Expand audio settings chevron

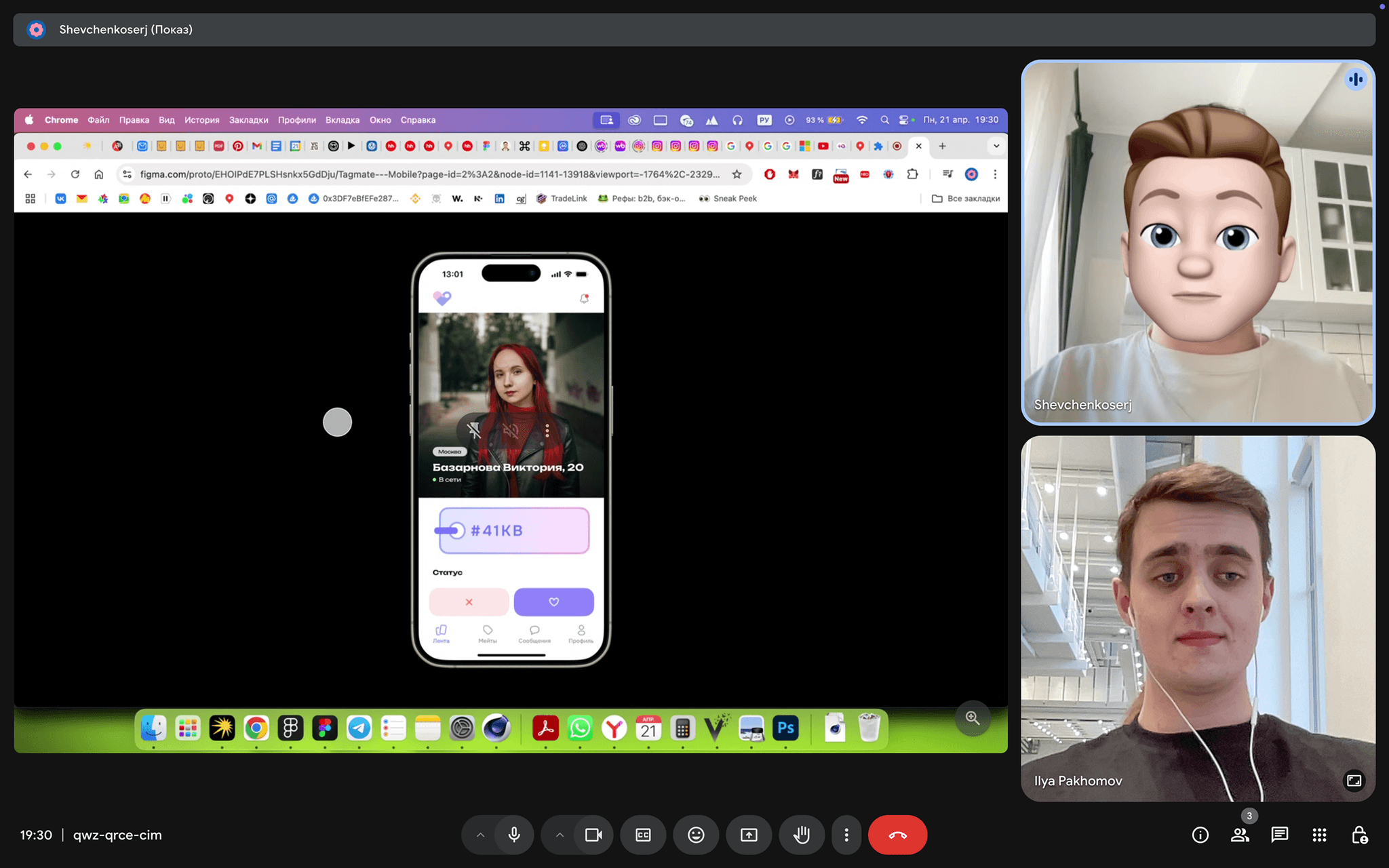[x=480, y=835]
